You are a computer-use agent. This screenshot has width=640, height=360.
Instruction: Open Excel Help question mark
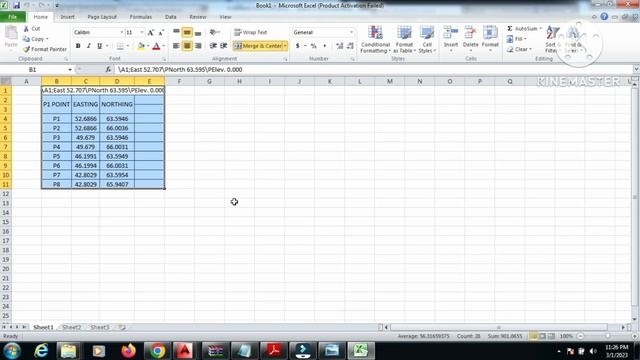pos(604,17)
